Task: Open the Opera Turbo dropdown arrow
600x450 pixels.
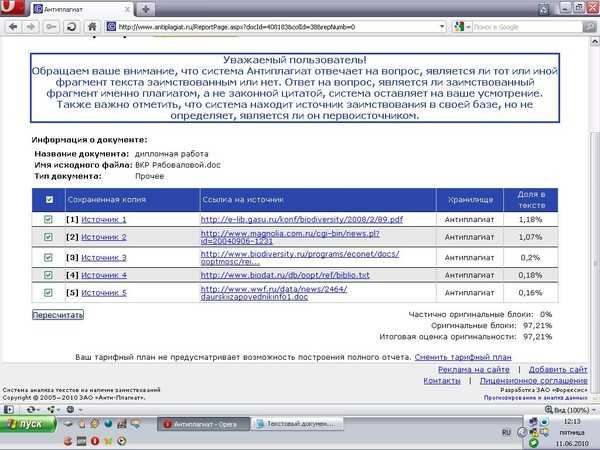Action: coord(80,410)
